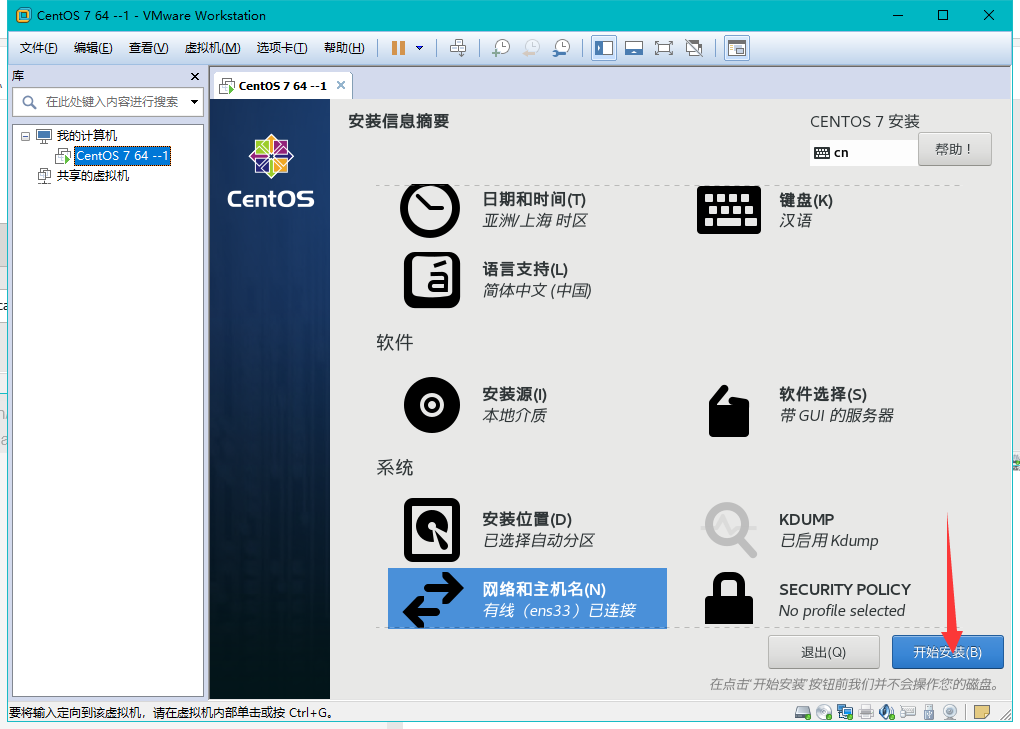Click the 帮助! help button

pos(954,150)
